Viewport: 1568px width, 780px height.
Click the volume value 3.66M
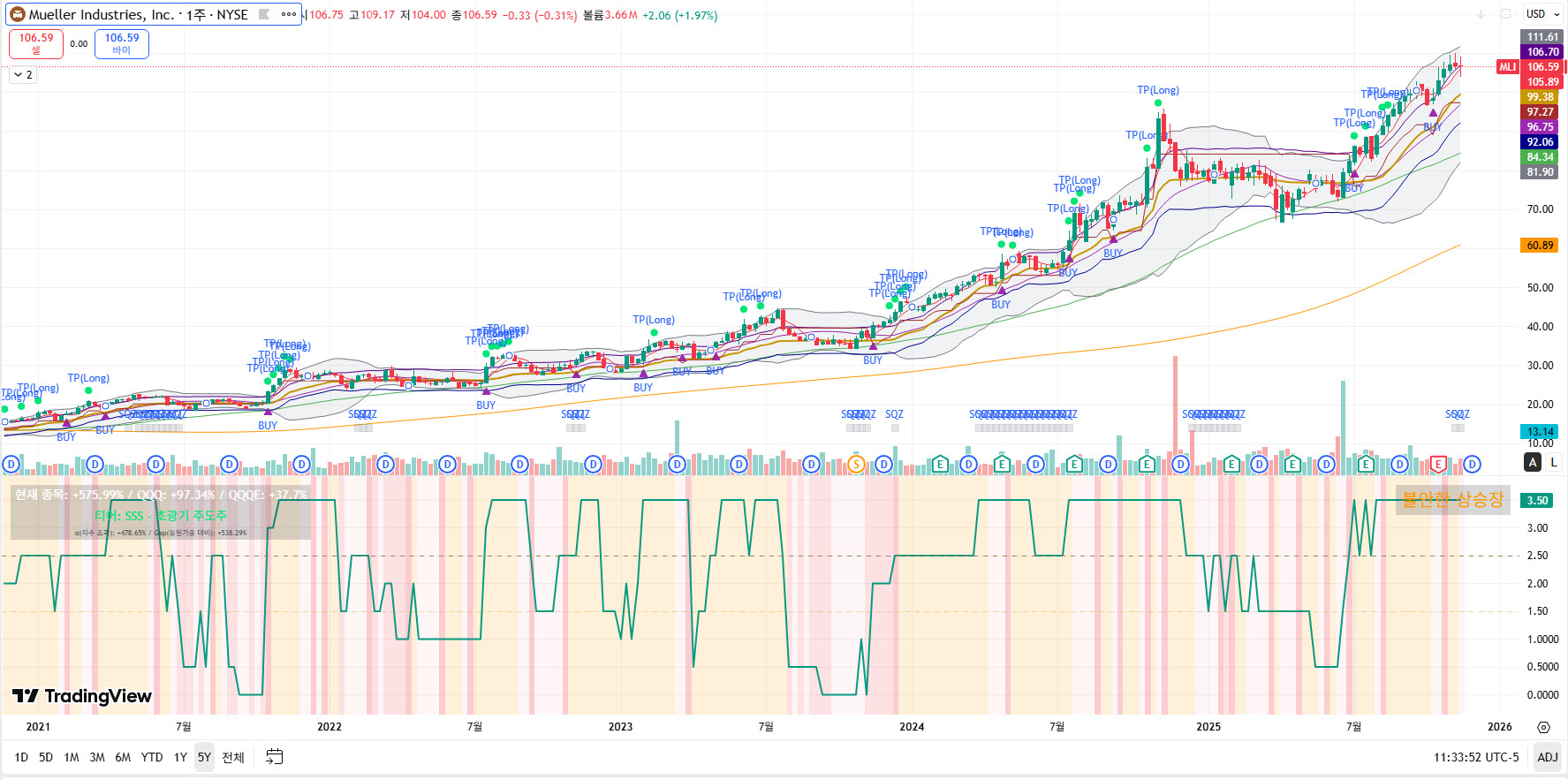621,15
